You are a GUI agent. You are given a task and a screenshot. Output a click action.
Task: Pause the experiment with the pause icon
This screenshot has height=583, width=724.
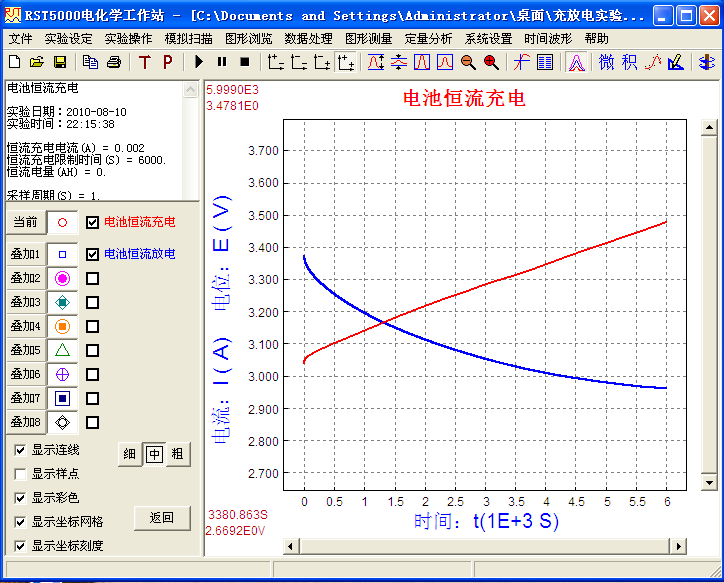(x=222, y=62)
